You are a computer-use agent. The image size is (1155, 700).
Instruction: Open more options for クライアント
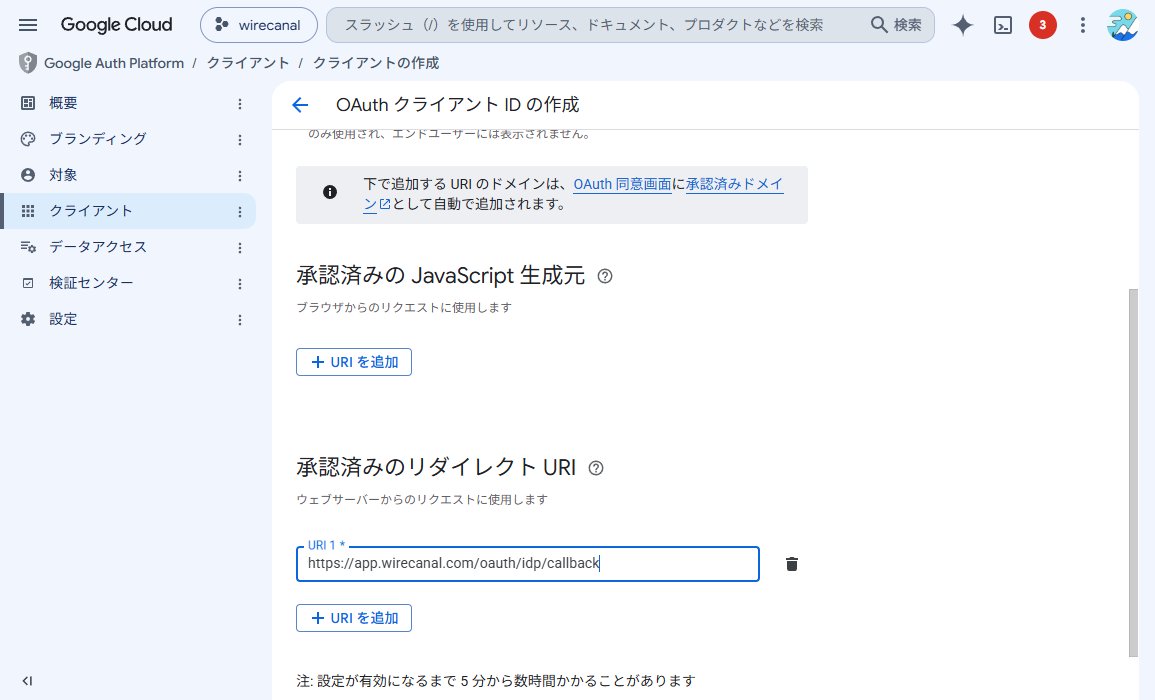tap(239, 211)
